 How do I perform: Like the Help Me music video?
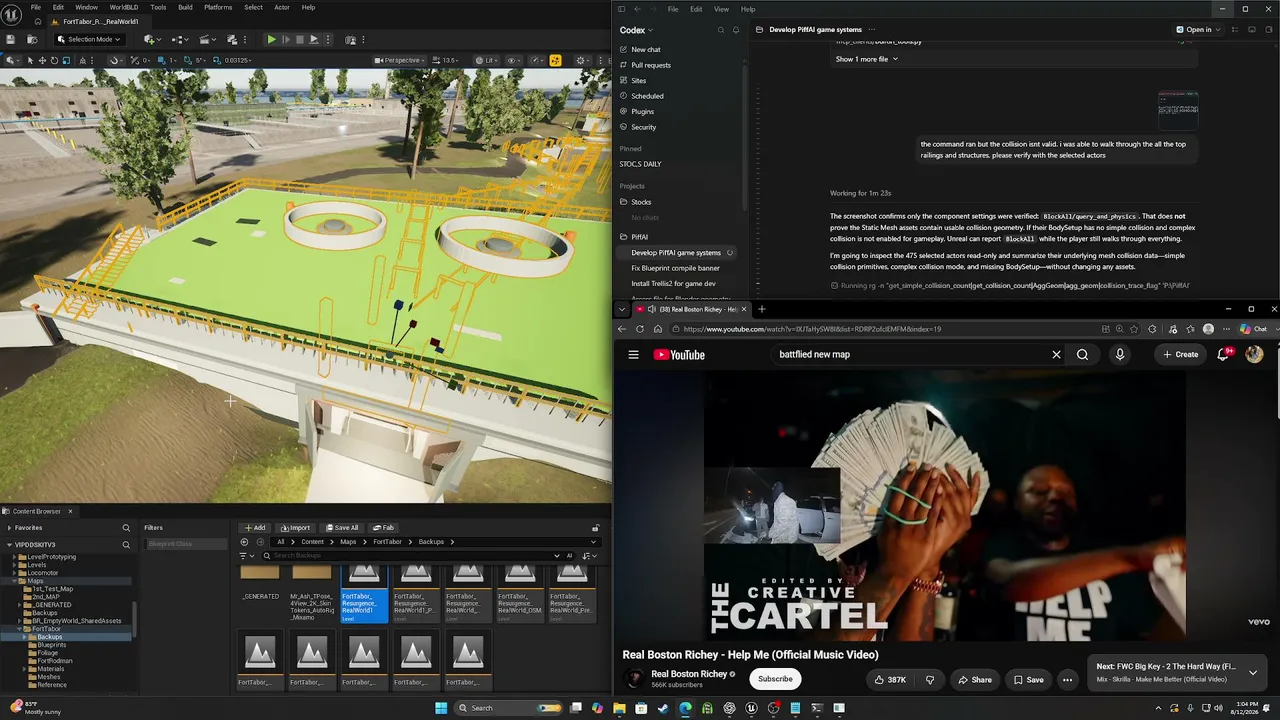[890, 680]
